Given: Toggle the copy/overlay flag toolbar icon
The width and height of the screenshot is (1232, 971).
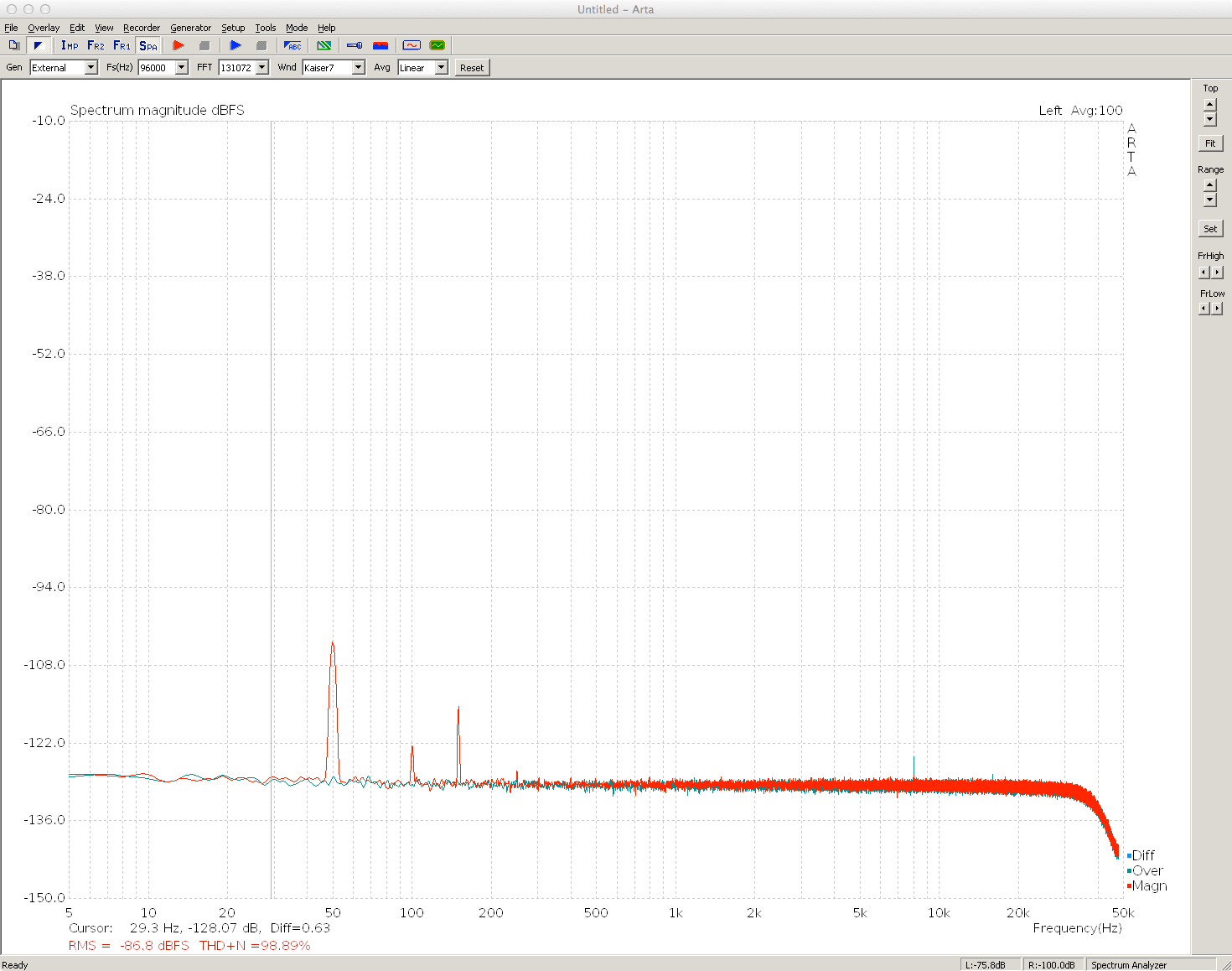Looking at the screenshot, I should point(38,45).
